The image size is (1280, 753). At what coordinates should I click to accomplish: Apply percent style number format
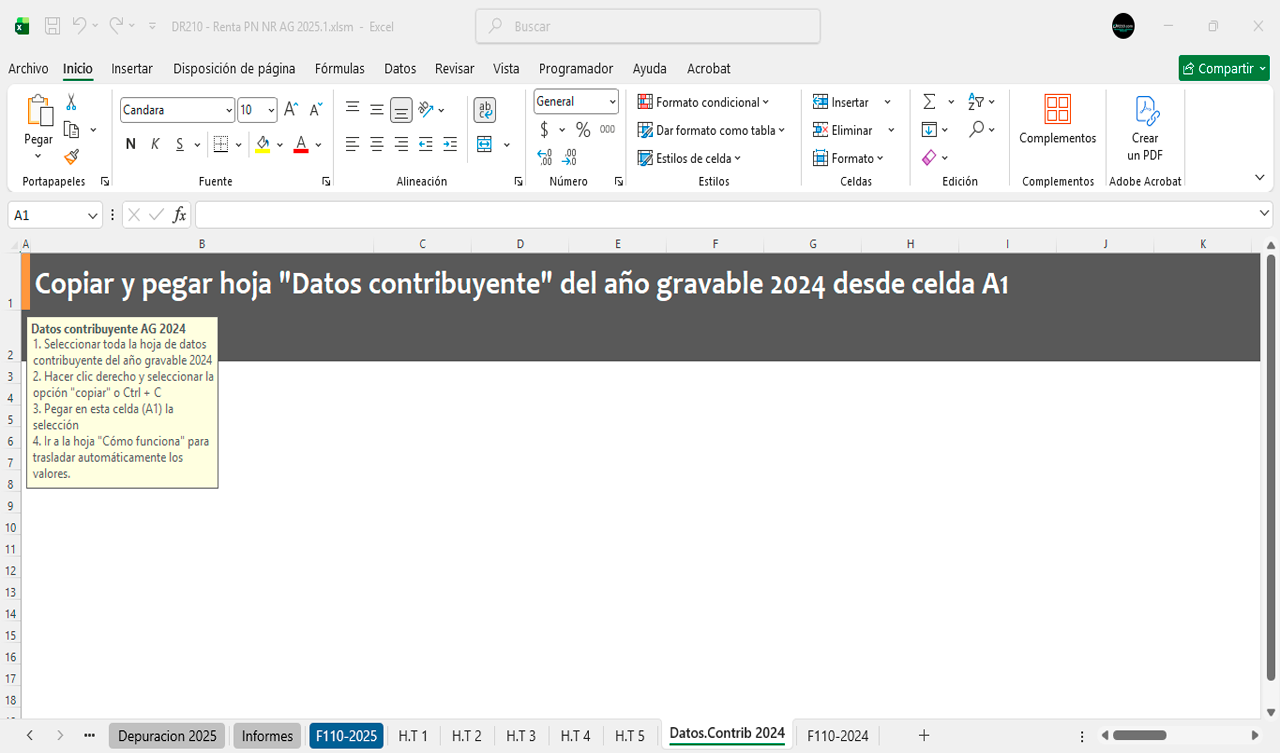click(583, 130)
